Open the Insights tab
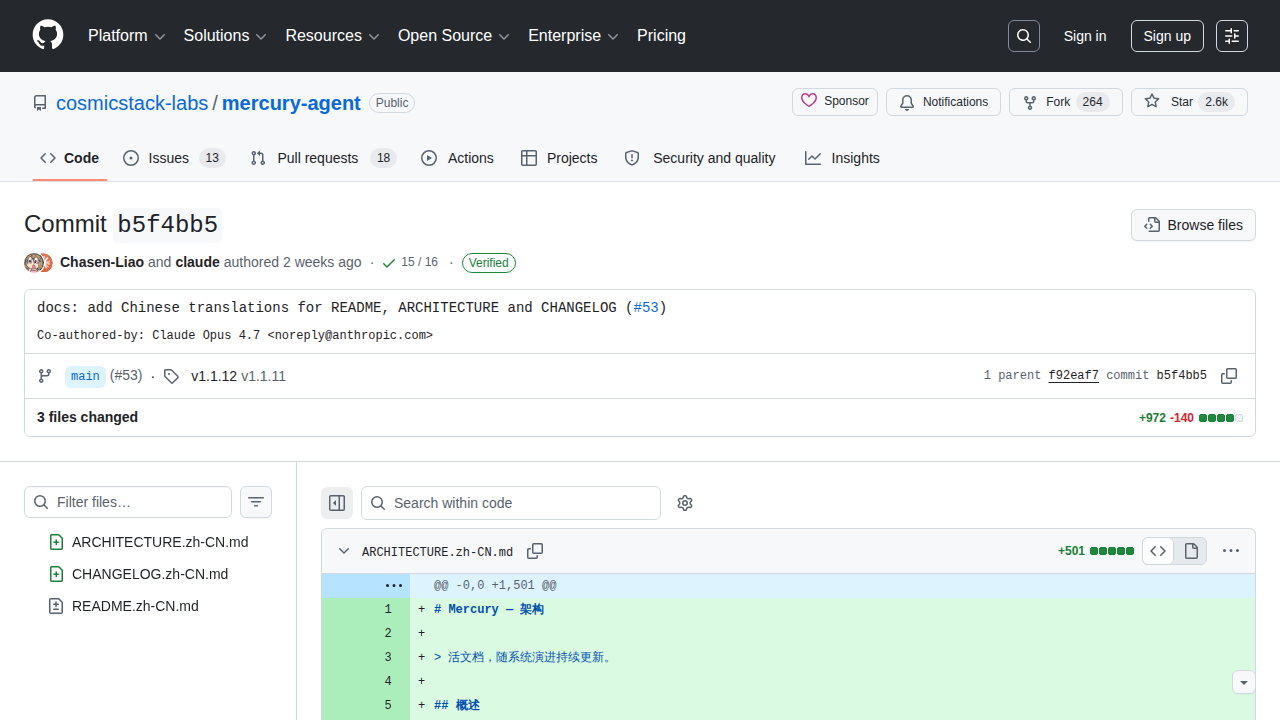The height and width of the screenshot is (720, 1280). pyautogui.click(x=842, y=158)
